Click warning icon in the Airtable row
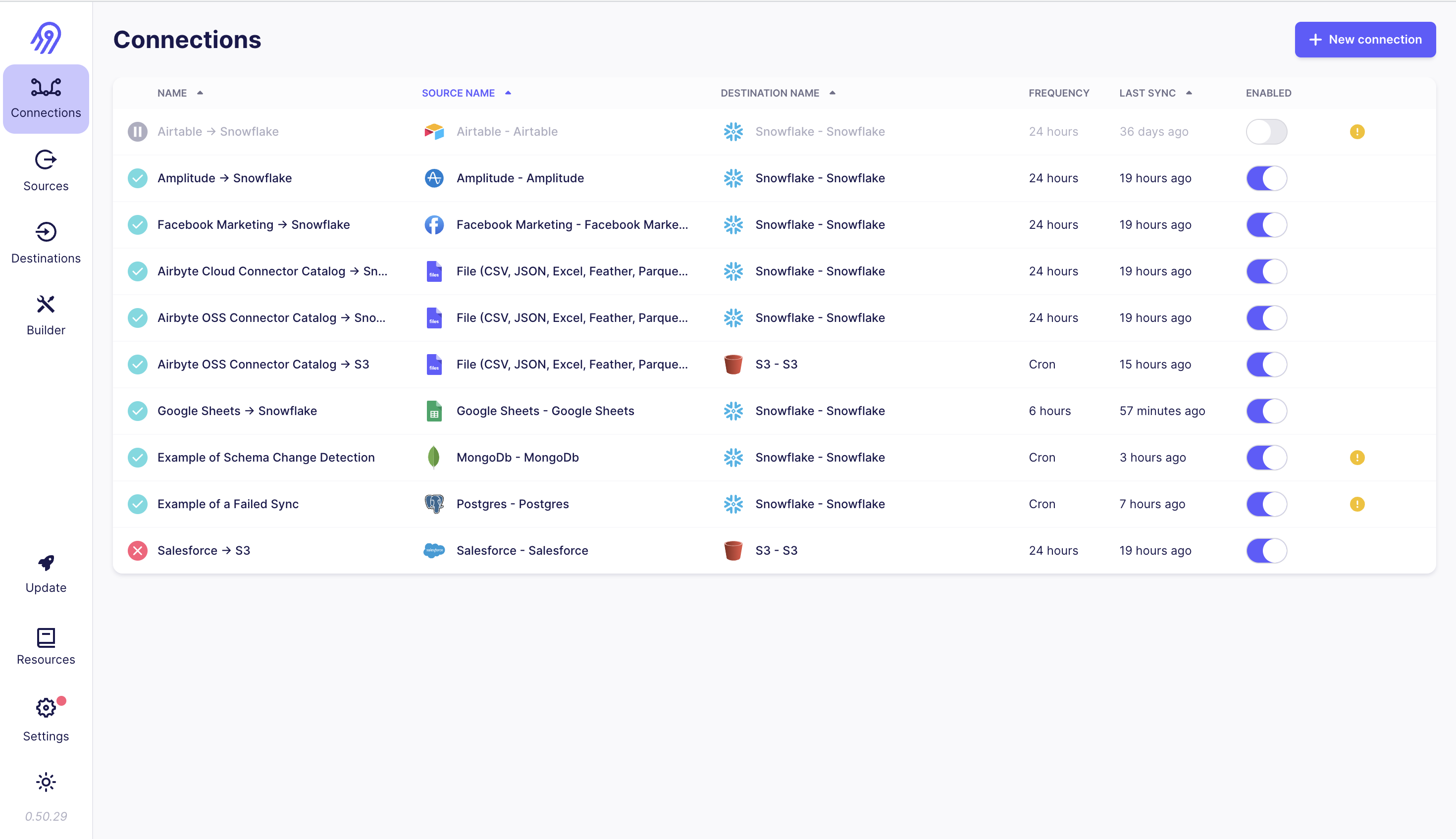Screen dimensions: 1456x839 coord(1357,132)
